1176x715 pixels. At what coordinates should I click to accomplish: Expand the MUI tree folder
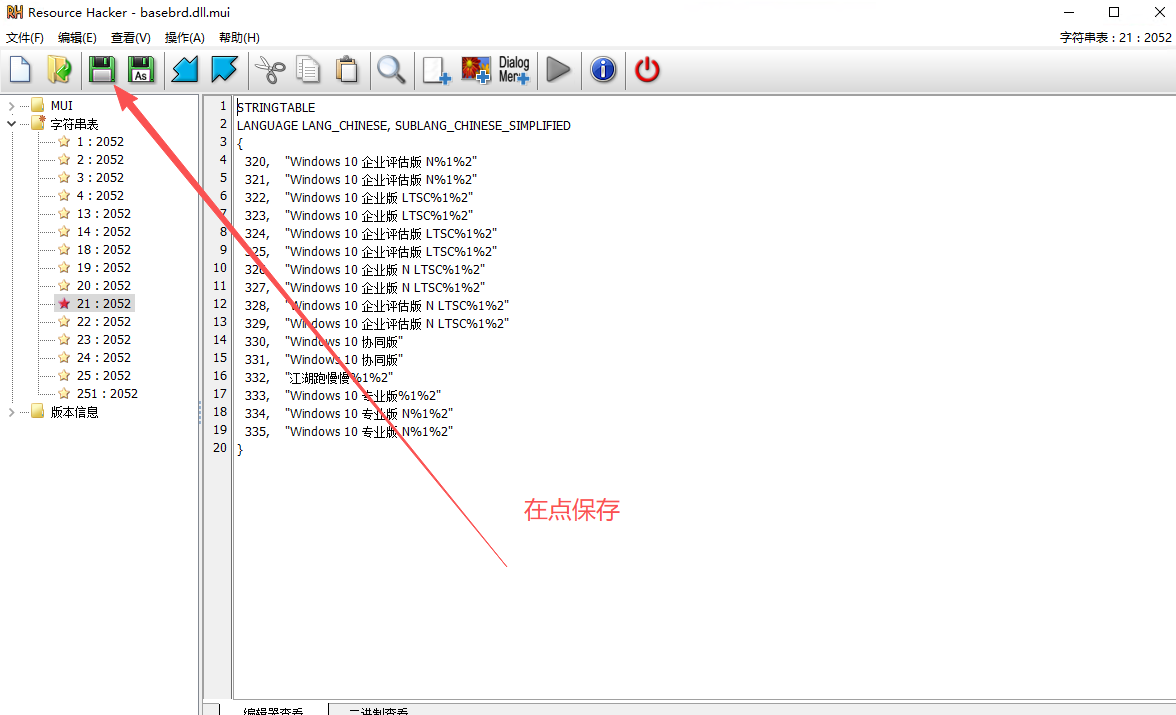coord(11,106)
